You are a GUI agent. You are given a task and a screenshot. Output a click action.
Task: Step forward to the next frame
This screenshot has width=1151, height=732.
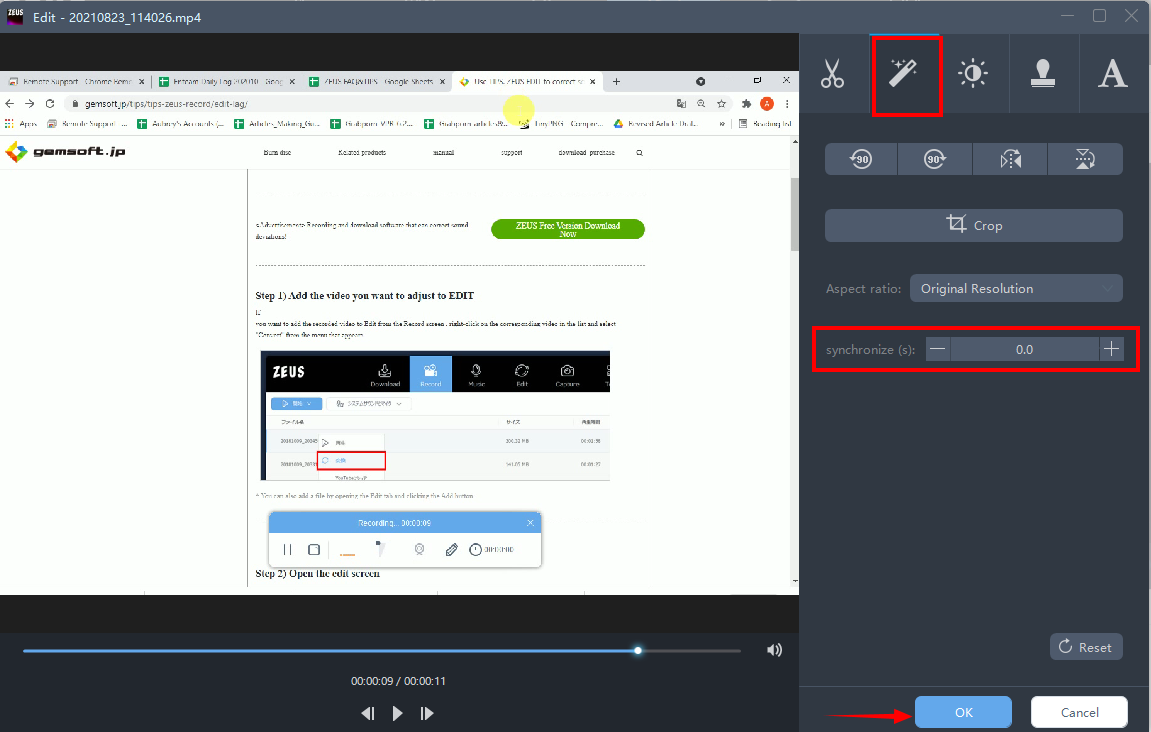tap(426, 713)
